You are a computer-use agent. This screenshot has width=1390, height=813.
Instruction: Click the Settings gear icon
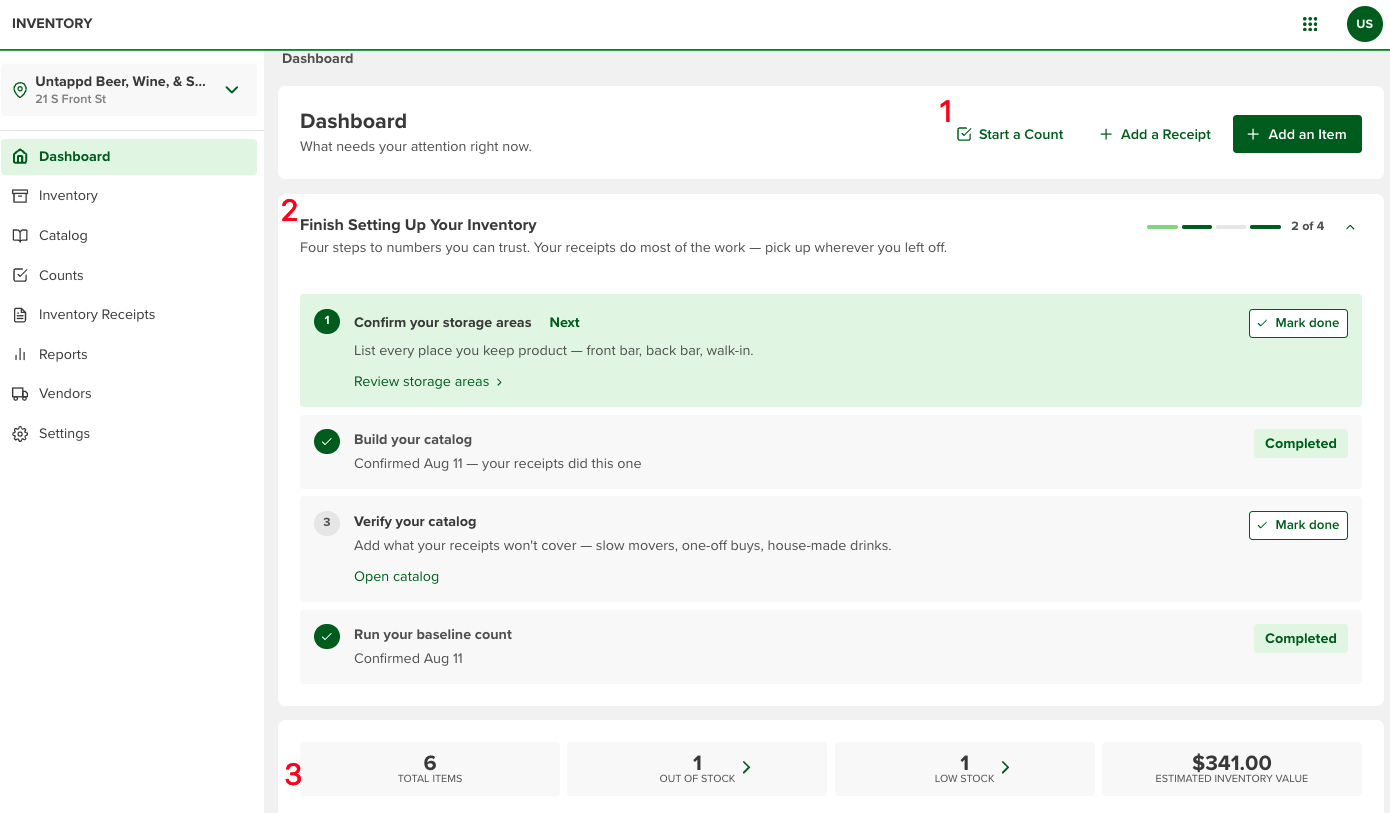pos(20,434)
